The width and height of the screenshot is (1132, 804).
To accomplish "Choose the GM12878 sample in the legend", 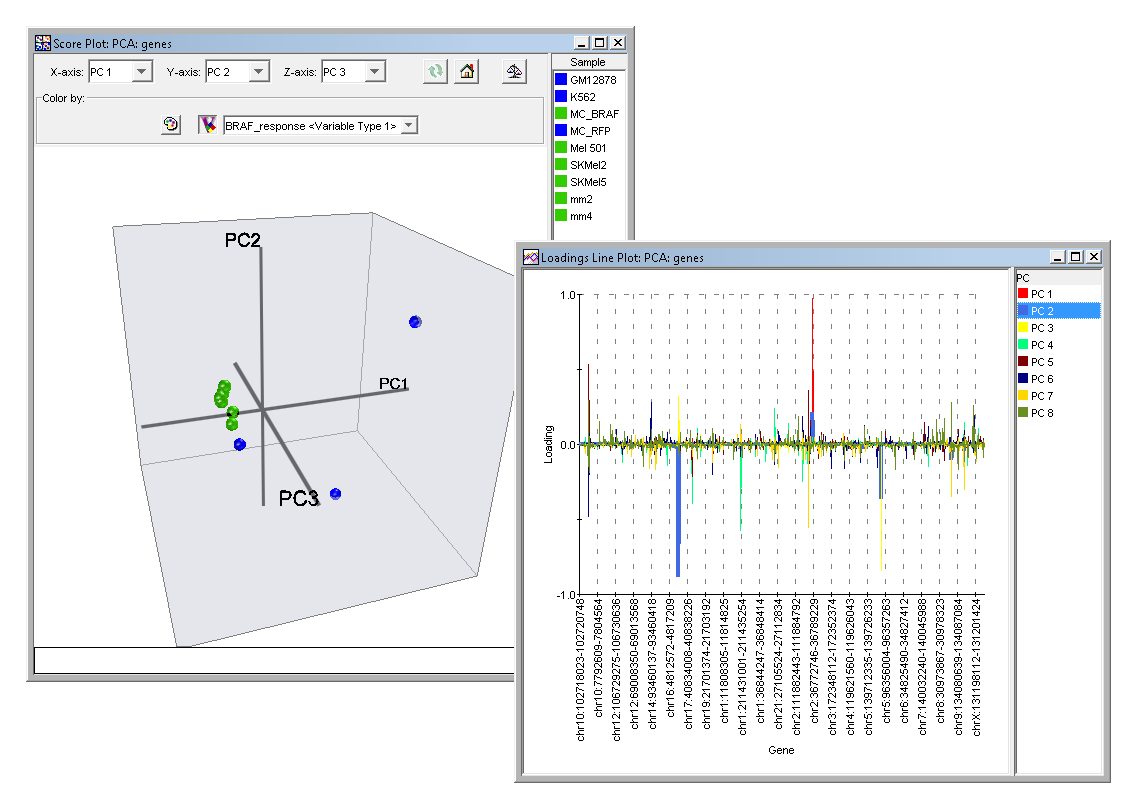I will coord(591,79).
